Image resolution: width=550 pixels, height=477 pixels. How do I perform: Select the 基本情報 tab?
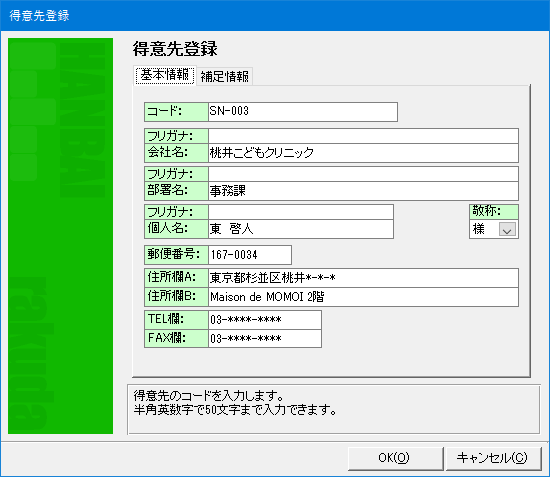point(165,75)
